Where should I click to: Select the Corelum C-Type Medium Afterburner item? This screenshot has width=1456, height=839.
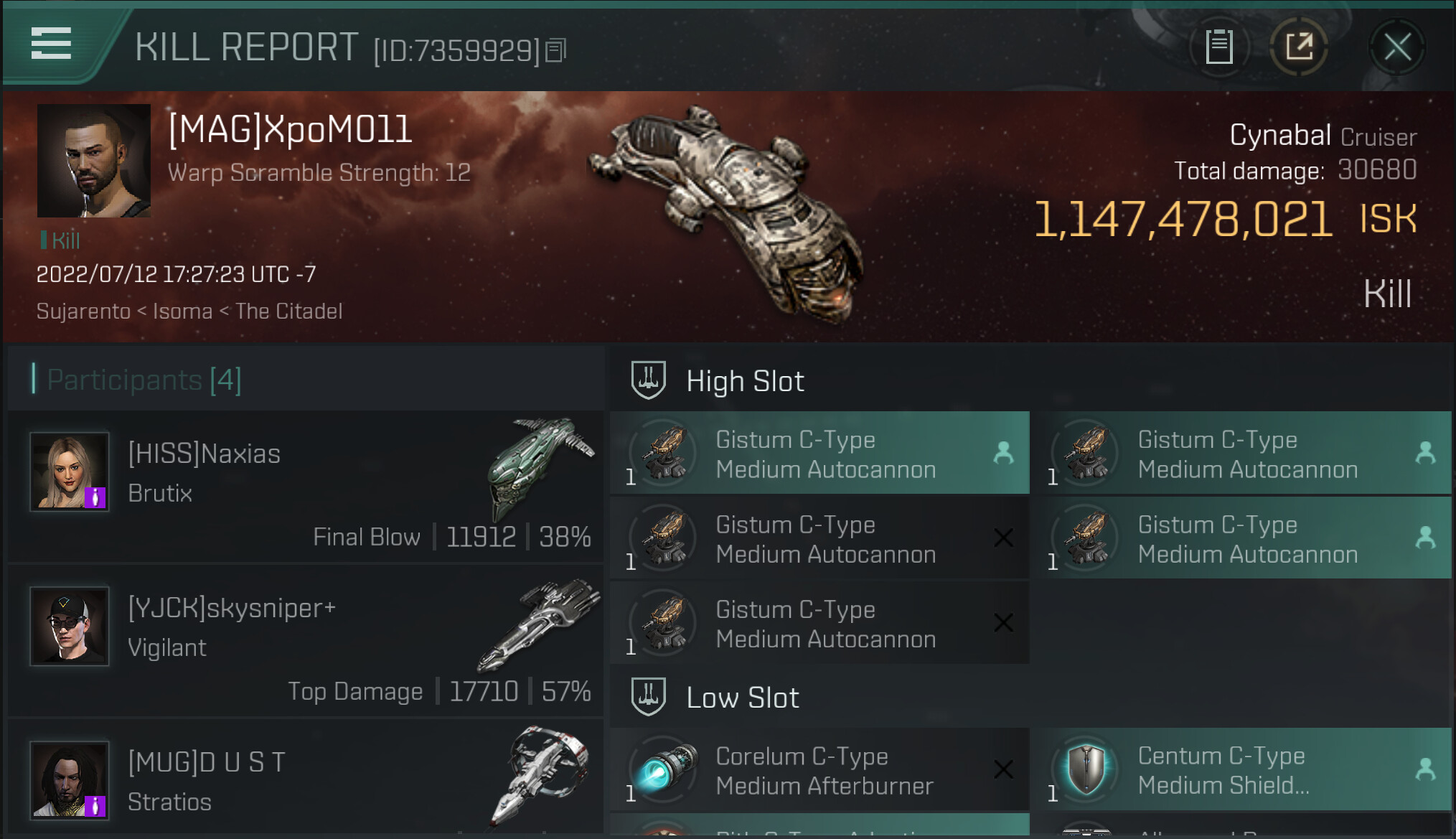pos(819,771)
